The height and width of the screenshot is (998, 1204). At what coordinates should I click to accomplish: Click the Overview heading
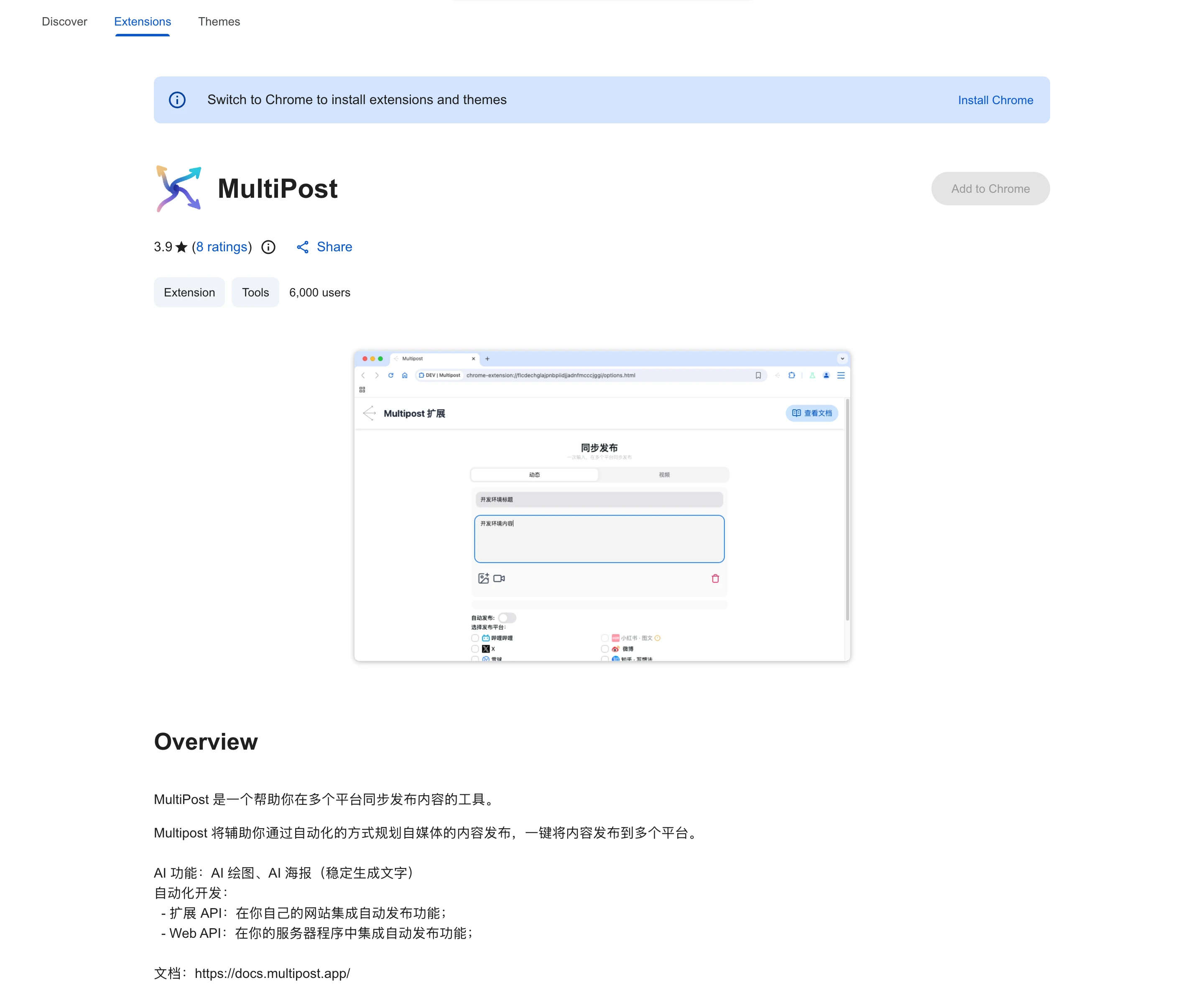click(x=206, y=742)
